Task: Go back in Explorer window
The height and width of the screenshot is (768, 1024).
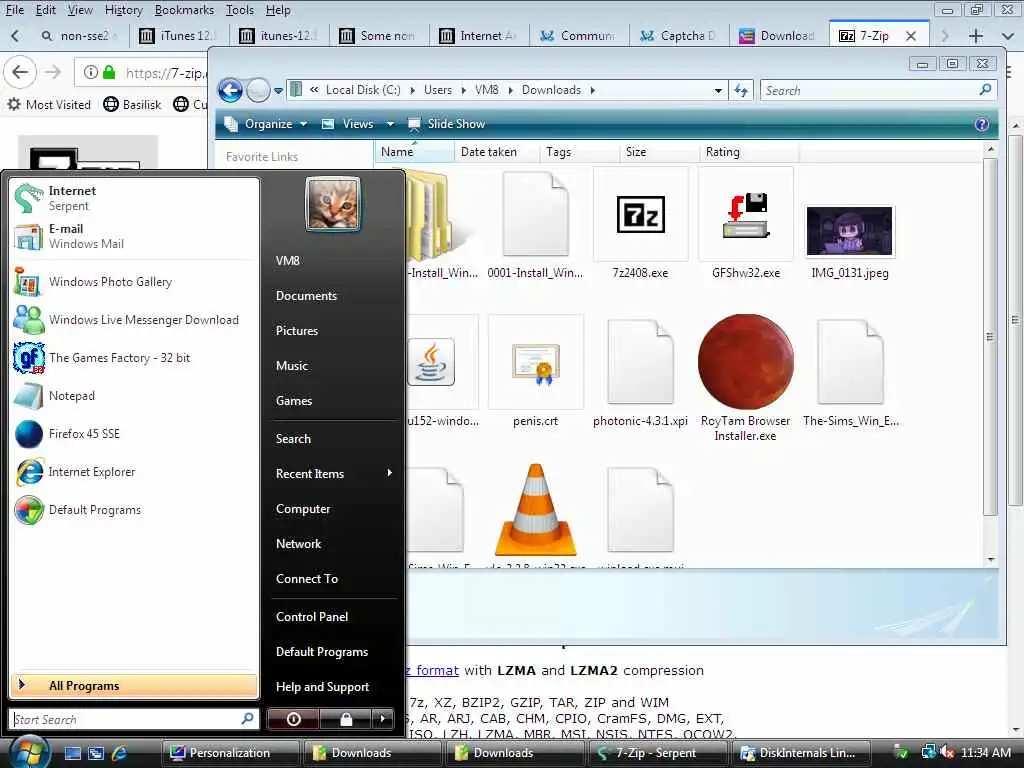Action: click(x=231, y=90)
